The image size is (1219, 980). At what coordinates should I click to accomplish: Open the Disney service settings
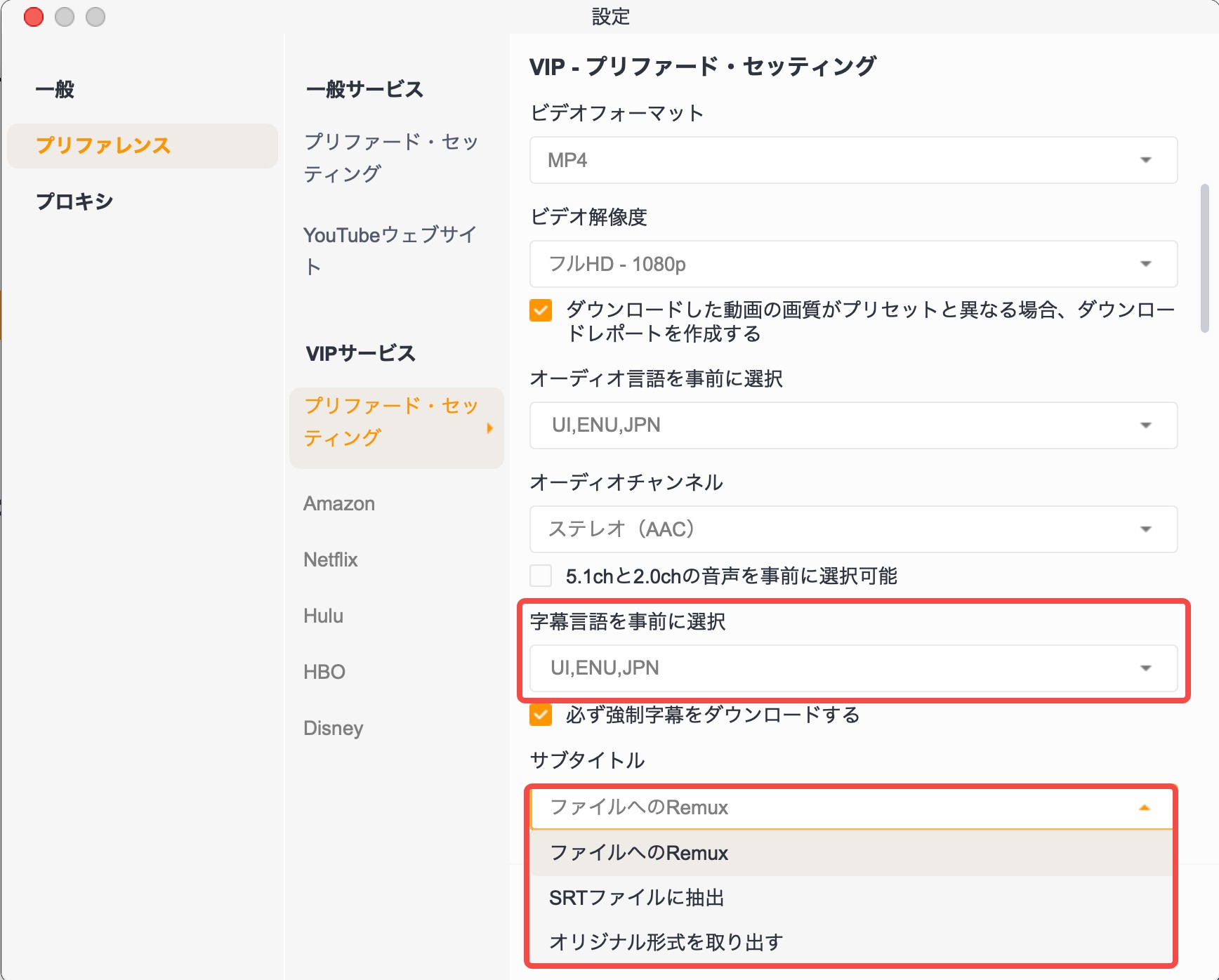[x=334, y=728]
